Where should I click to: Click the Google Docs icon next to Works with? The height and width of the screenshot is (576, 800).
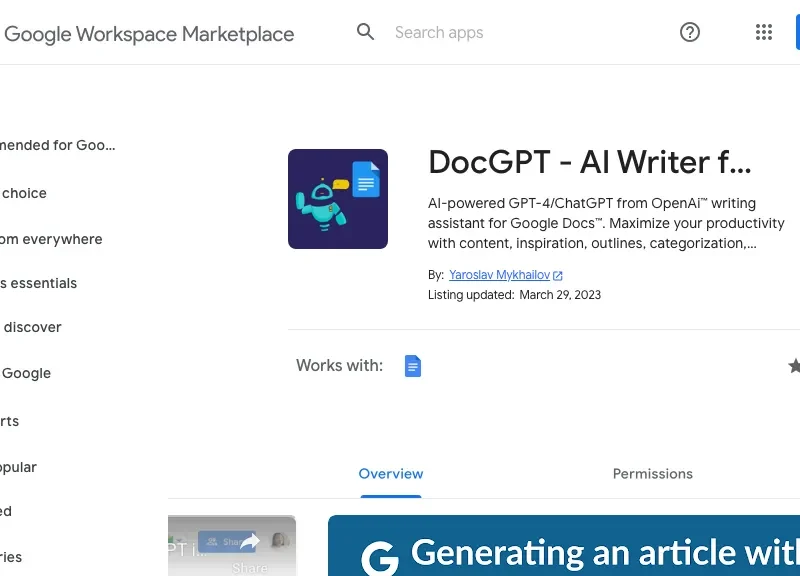tap(413, 365)
